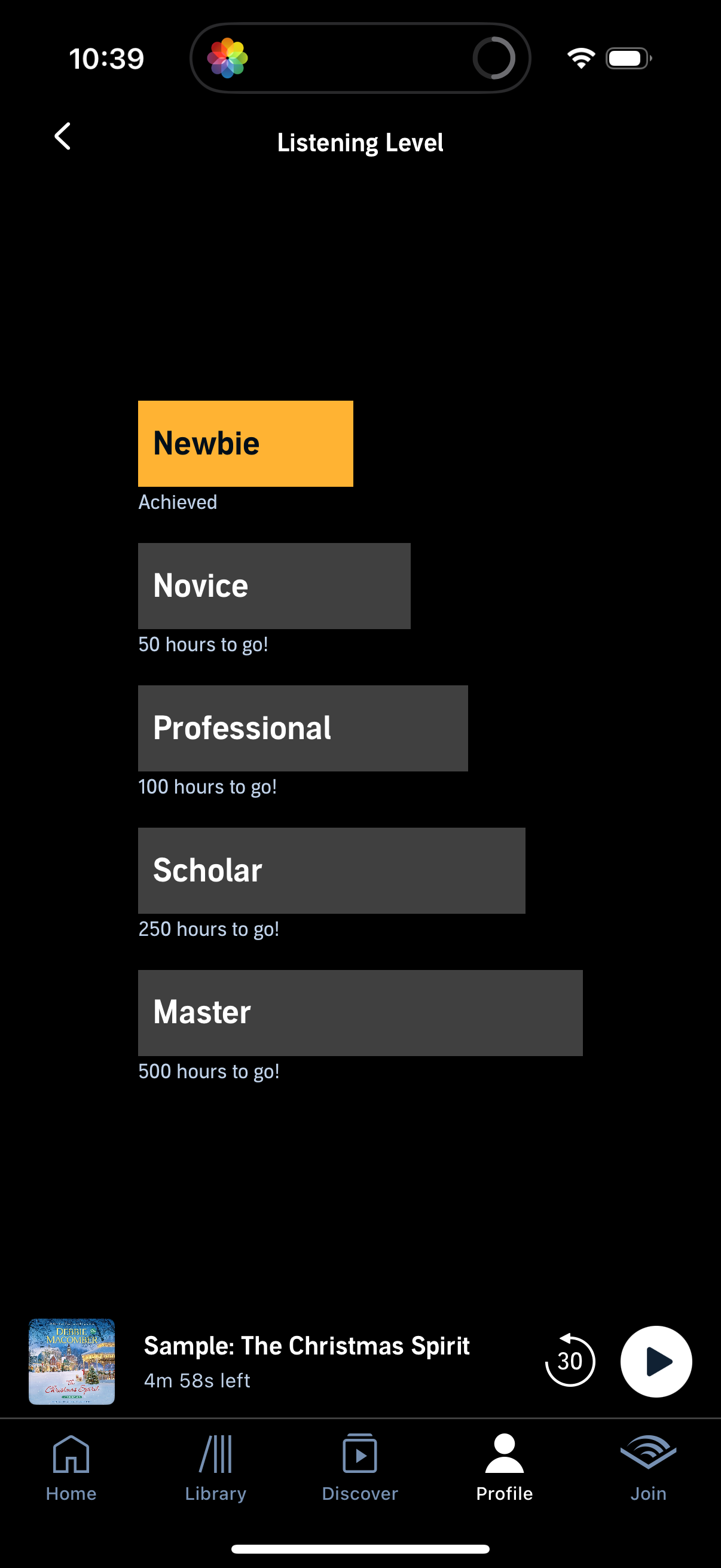This screenshot has width=721, height=1568.
Task: Select the achieved Newbie level bar
Action: [245, 444]
